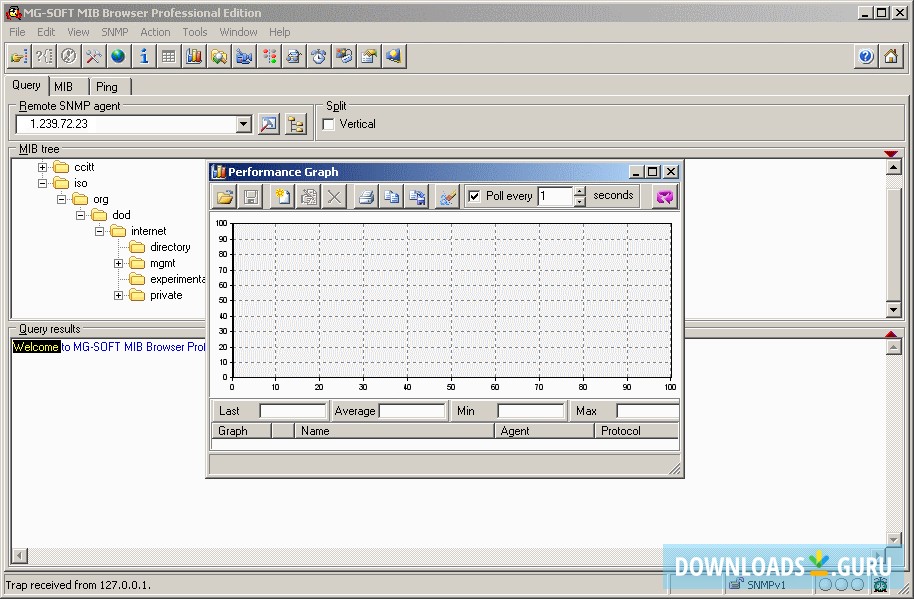
Task: Click the tree hierarchy icon beside agent field
Action: (x=296, y=124)
